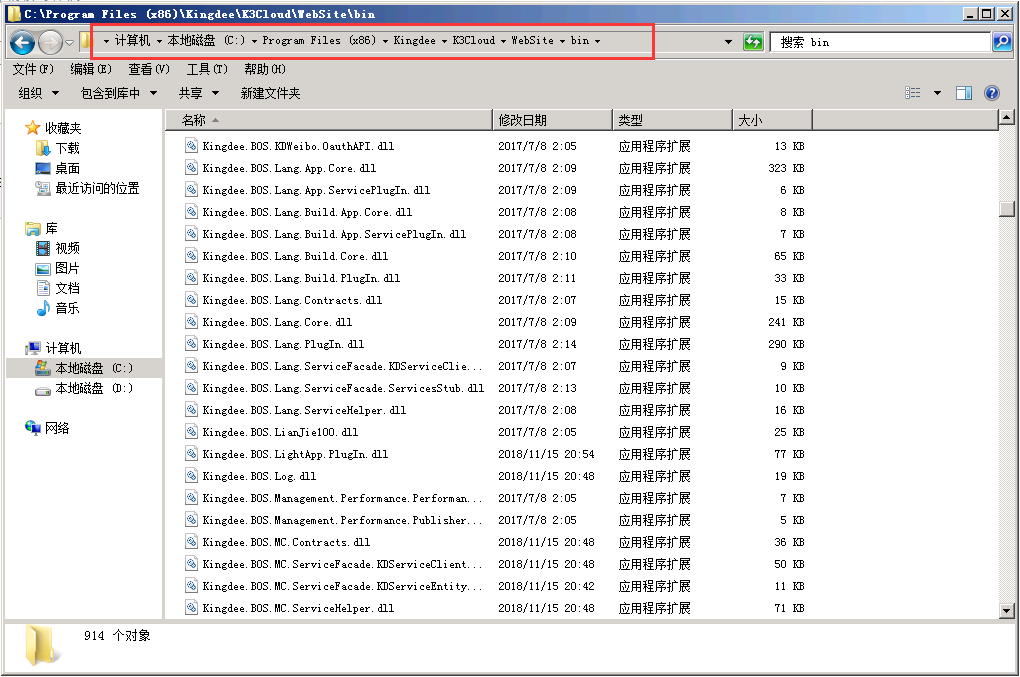Image resolution: width=1020 pixels, height=677 pixels.
Task: Select 桌面 in the navigation pane
Action: click(67, 168)
